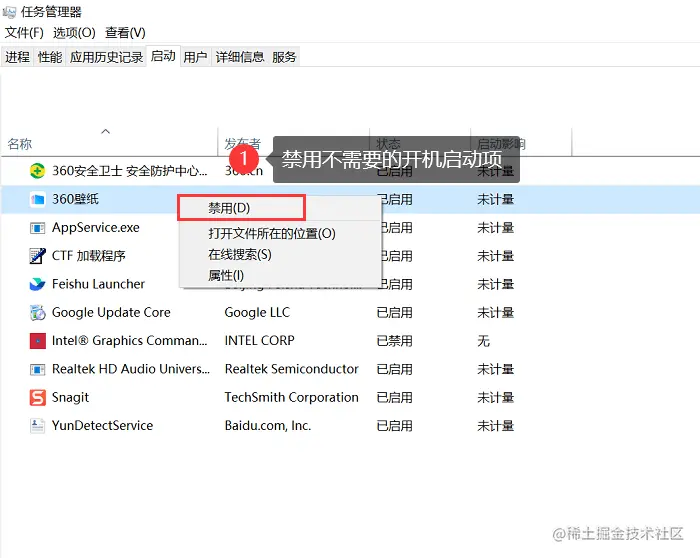Select the Google Update Core row name
This screenshot has height=558, width=700.
point(111,312)
